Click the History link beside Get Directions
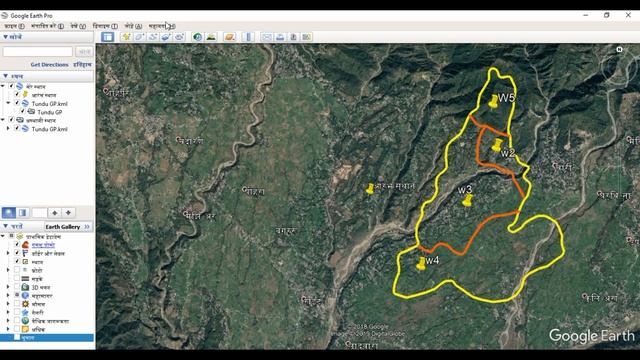Screen dimensions: 640x360 pyautogui.click(x=82, y=64)
